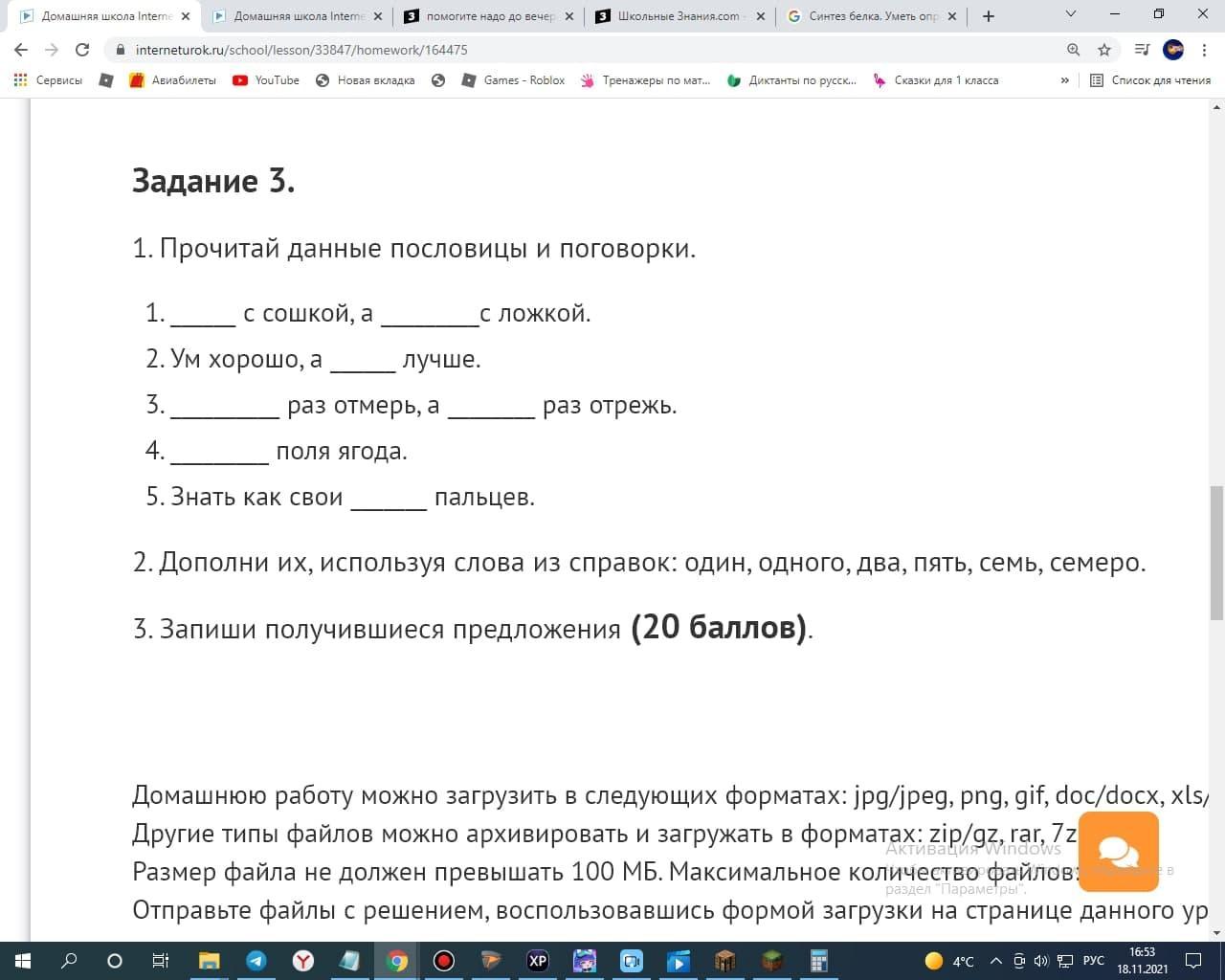Click the proverb line 'Ум хорошо, а ___ лучше.'
Viewport: 1225px width, 980px height.
(x=313, y=359)
